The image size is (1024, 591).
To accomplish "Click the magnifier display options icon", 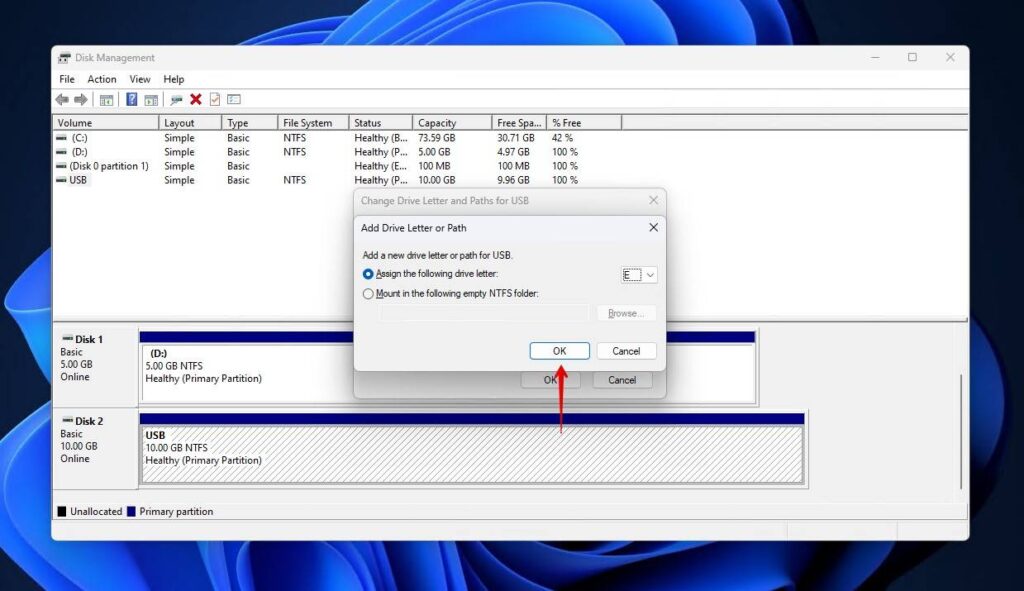I will (x=176, y=99).
